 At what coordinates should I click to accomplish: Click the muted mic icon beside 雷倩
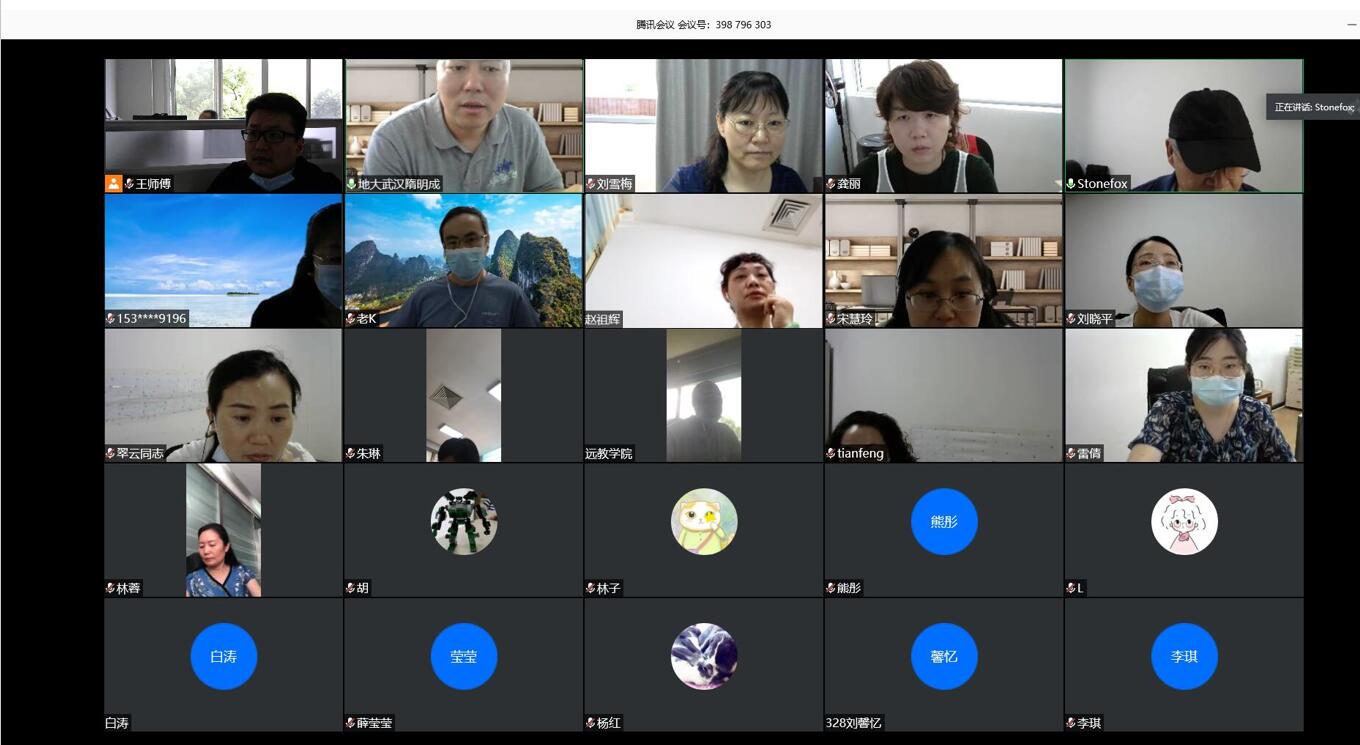pyautogui.click(x=1071, y=454)
